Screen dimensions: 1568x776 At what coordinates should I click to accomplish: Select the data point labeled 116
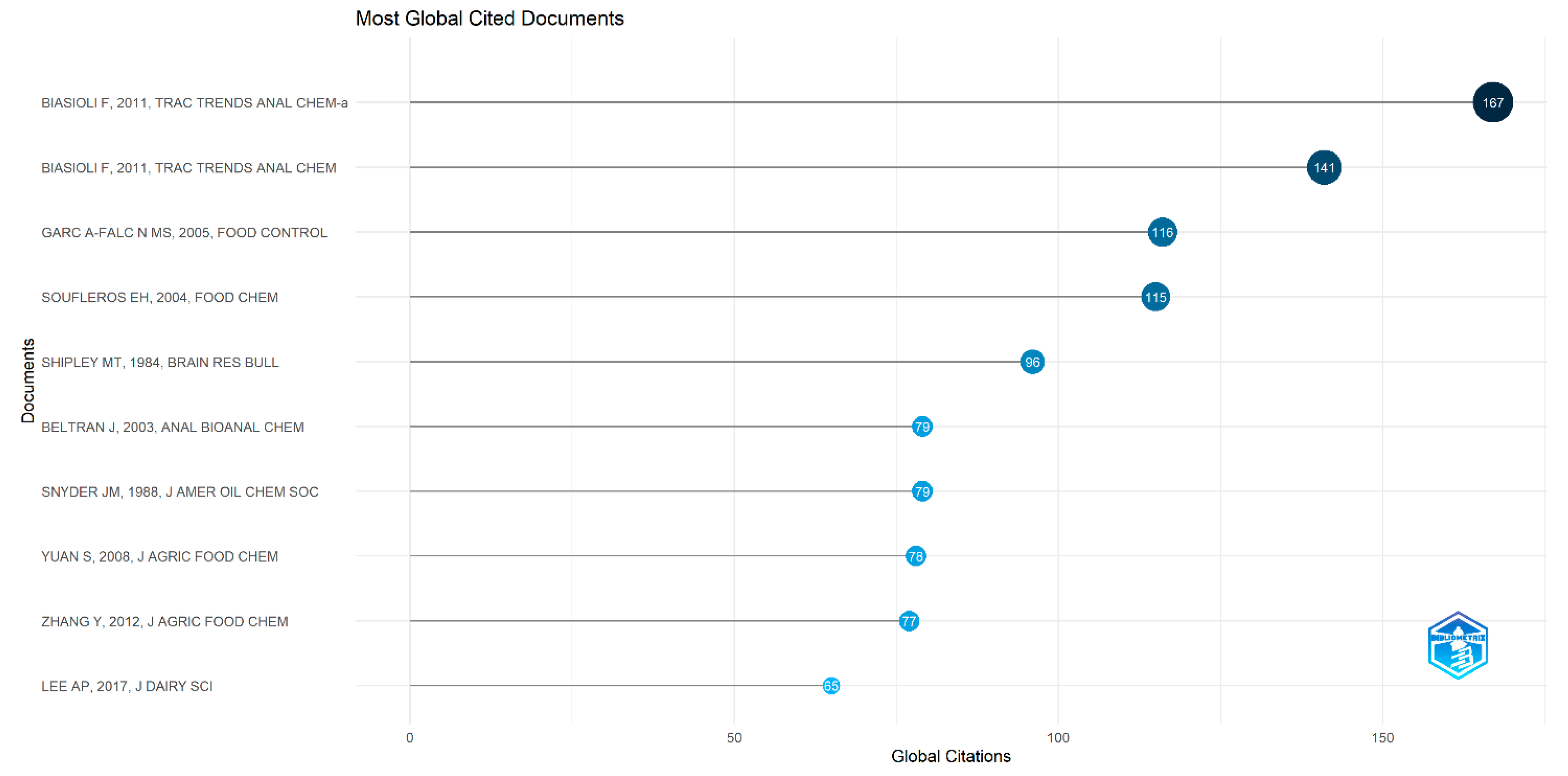(1161, 232)
